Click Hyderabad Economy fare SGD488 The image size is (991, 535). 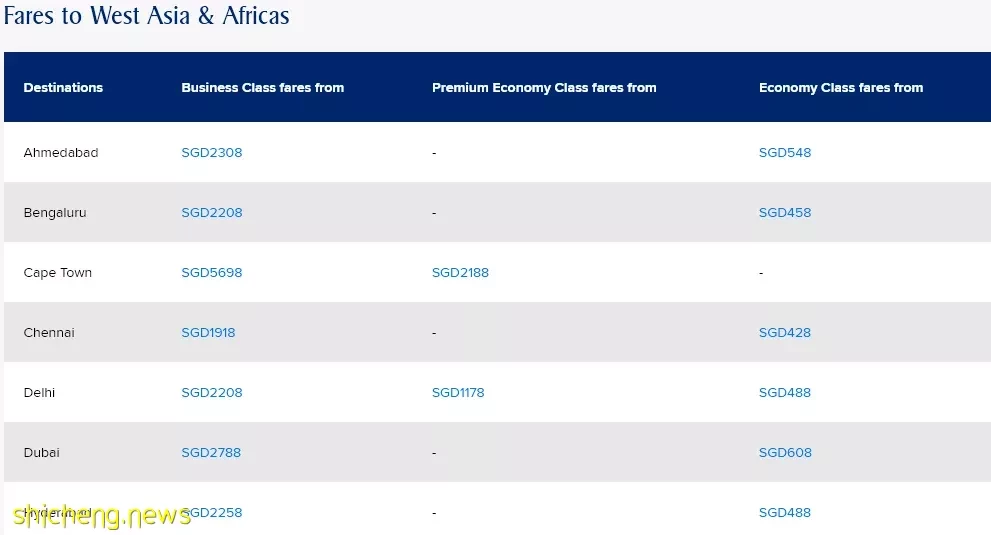tap(785, 513)
